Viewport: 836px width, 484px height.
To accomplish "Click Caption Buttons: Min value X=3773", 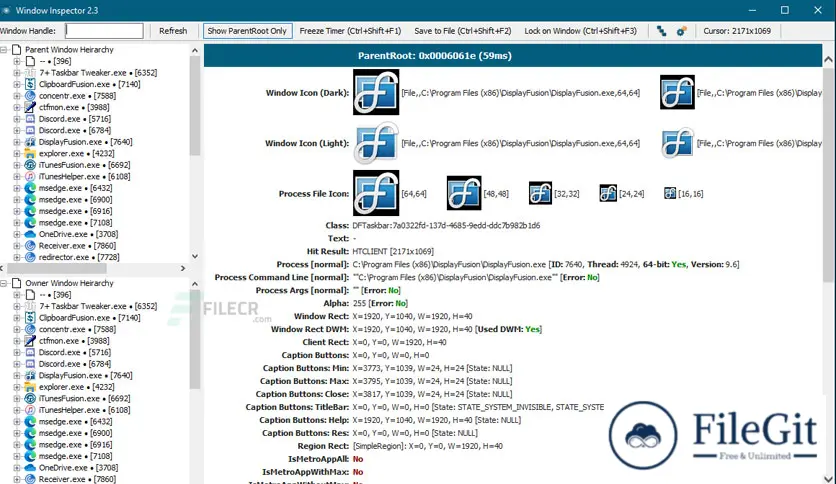I will (432, 368).
